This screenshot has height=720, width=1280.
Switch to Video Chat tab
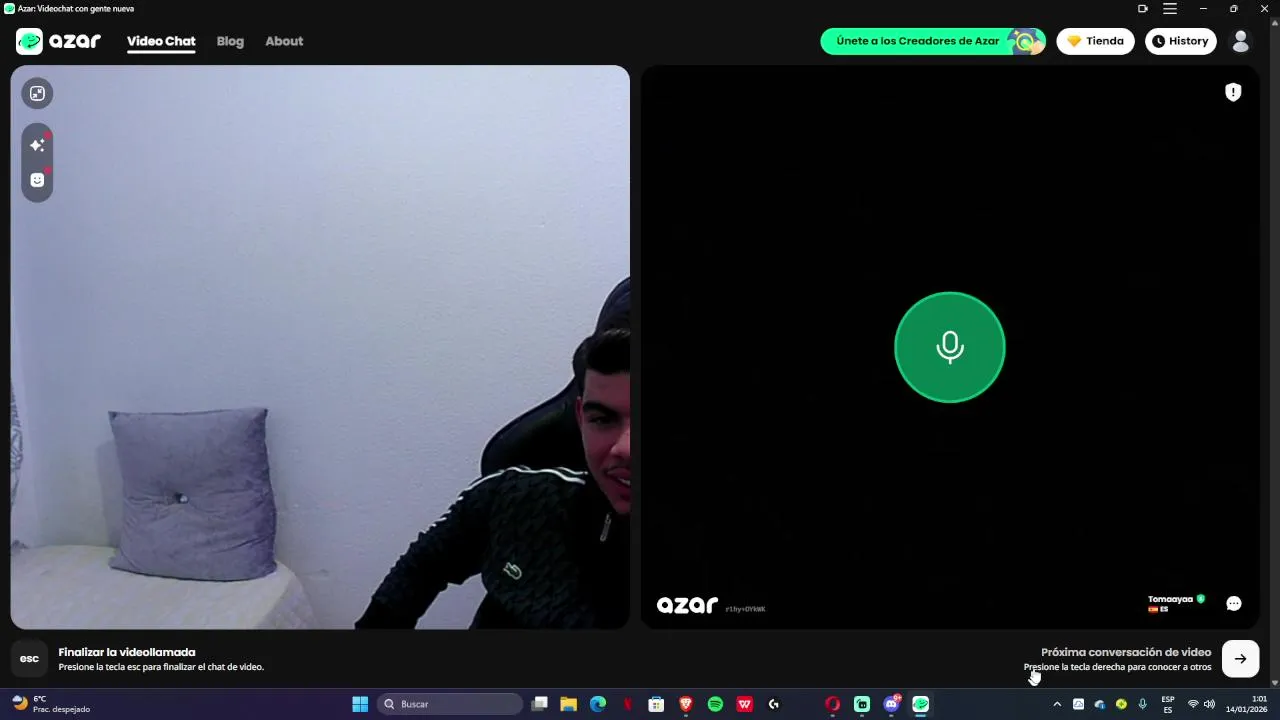161,41
